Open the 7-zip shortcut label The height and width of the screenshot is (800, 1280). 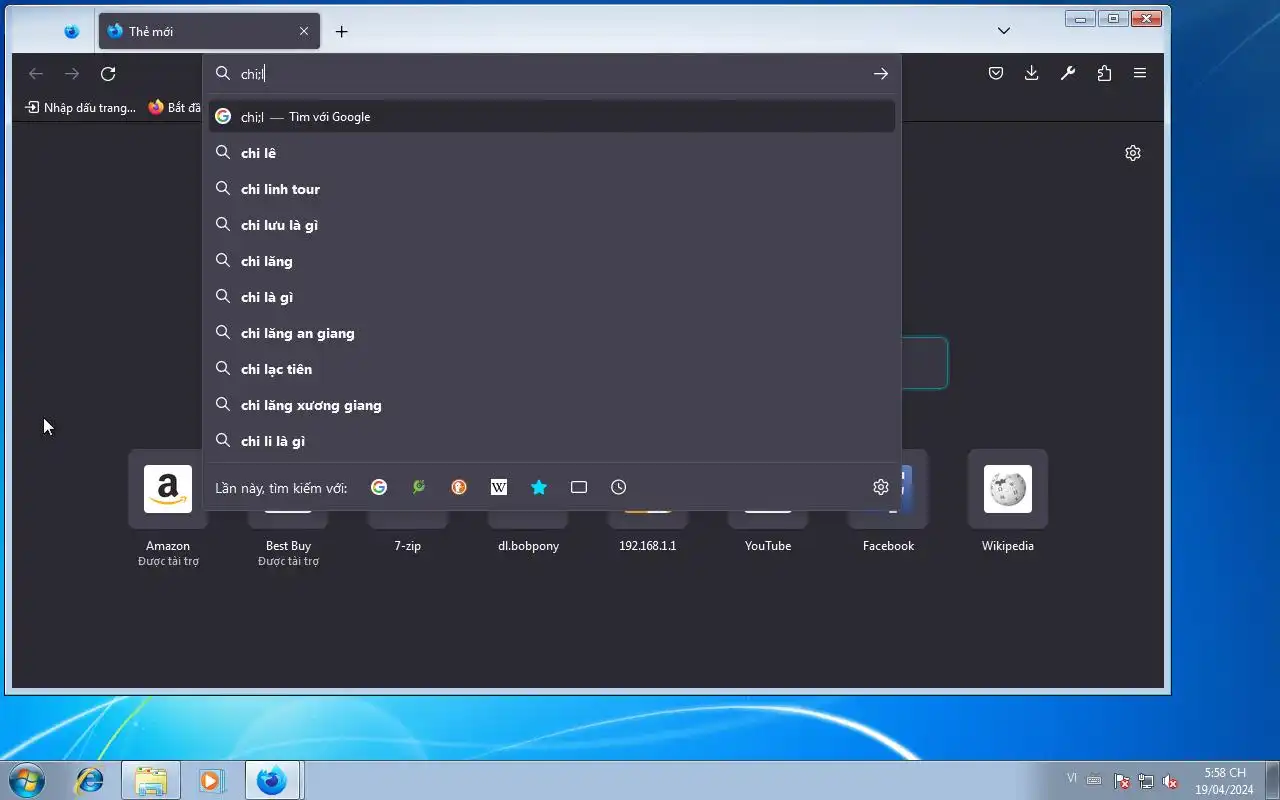[x=408, y=546]
